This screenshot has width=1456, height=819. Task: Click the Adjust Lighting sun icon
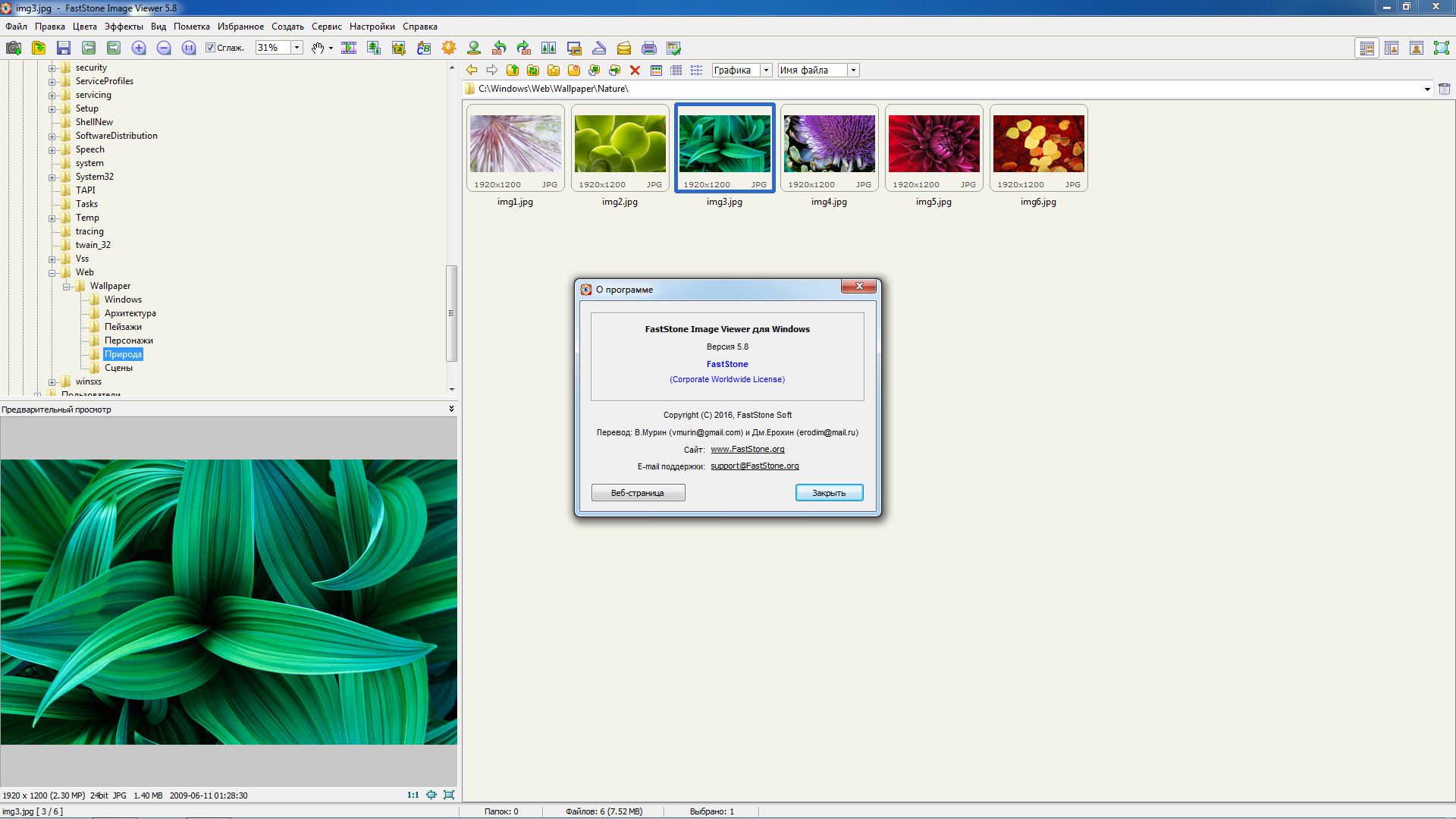(x=449, y=48)
